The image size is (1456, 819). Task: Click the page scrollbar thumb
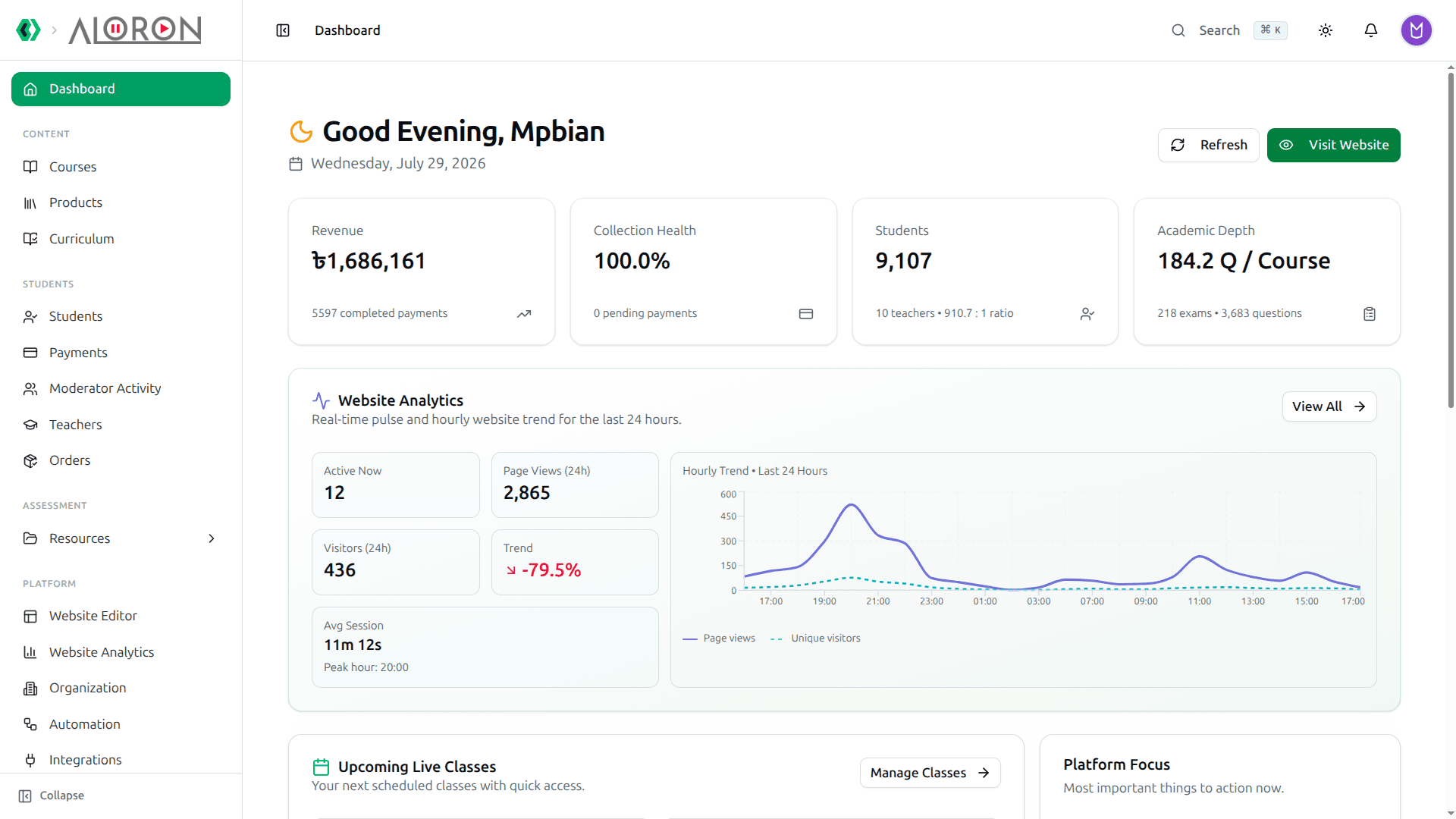1451,241
